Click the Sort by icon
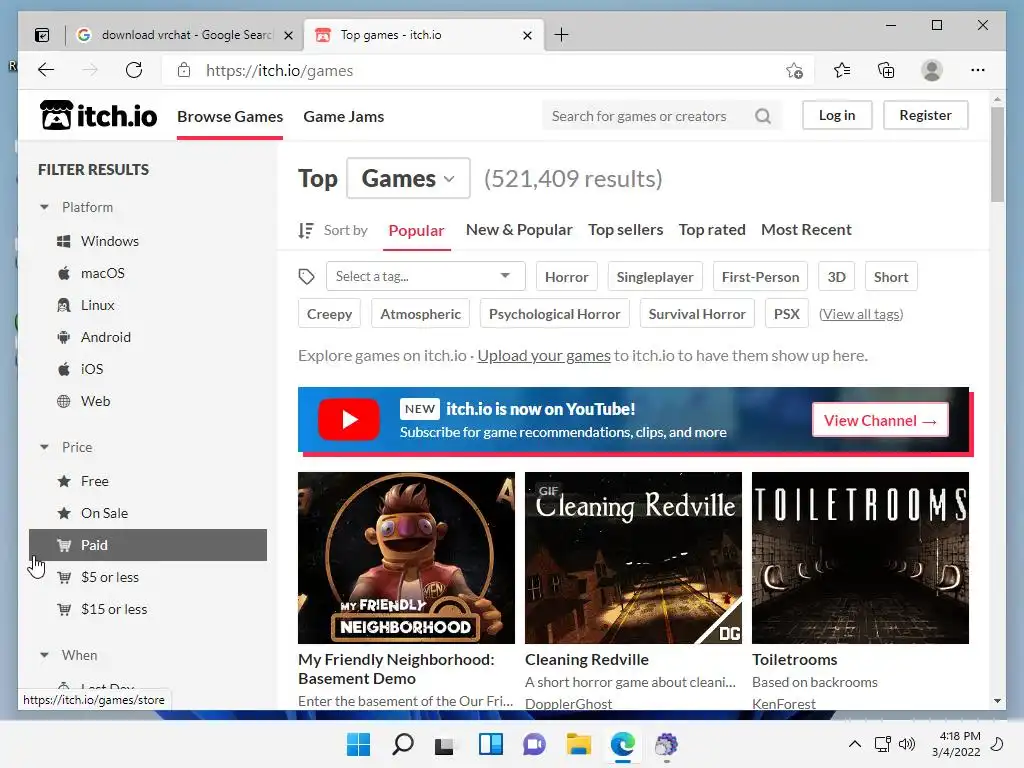Viewport: 1024px width, 768px height. tap(306, 230)
